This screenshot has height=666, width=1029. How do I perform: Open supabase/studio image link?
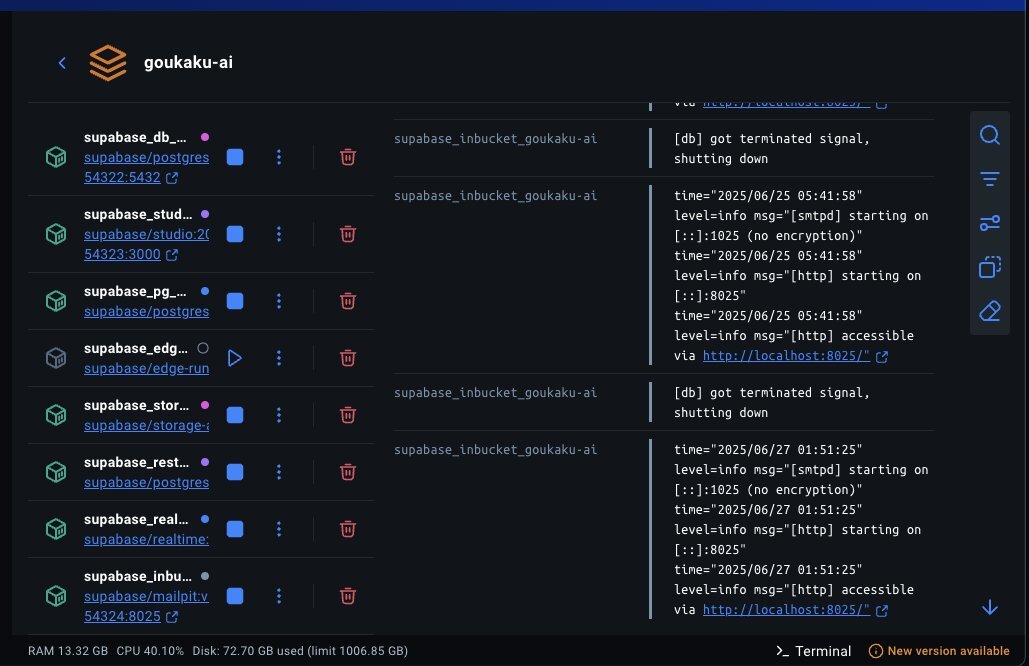tap(146, 234)
